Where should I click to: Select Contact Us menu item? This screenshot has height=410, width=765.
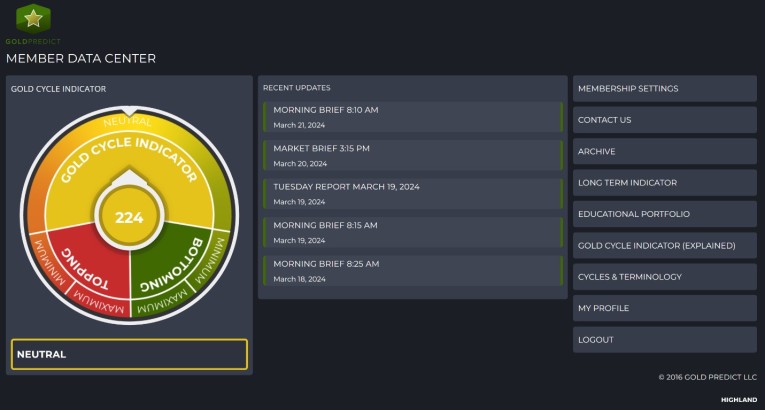[664, 120]
